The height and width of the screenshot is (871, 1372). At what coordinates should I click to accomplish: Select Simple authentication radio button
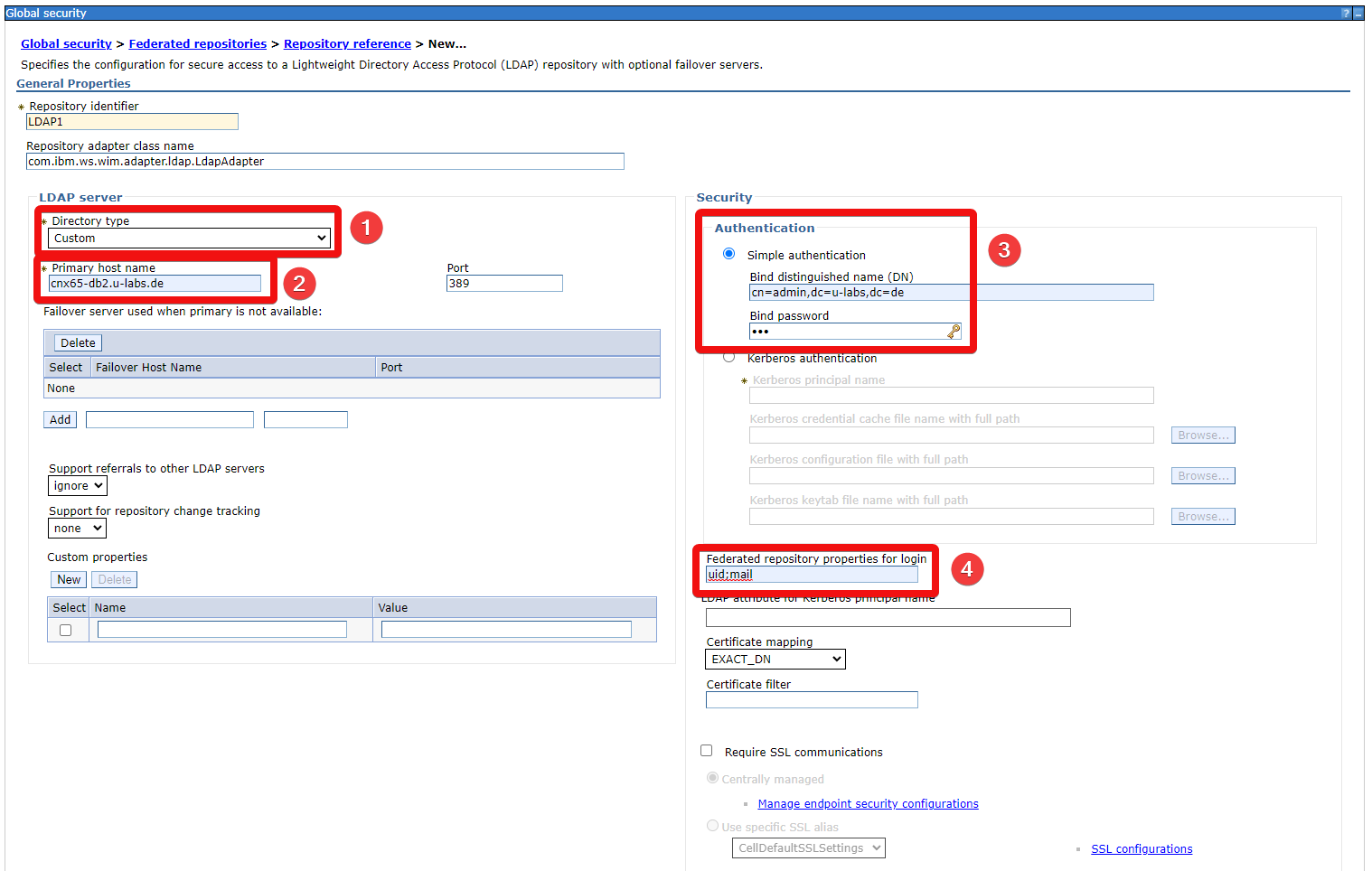(x=728, y=254)
